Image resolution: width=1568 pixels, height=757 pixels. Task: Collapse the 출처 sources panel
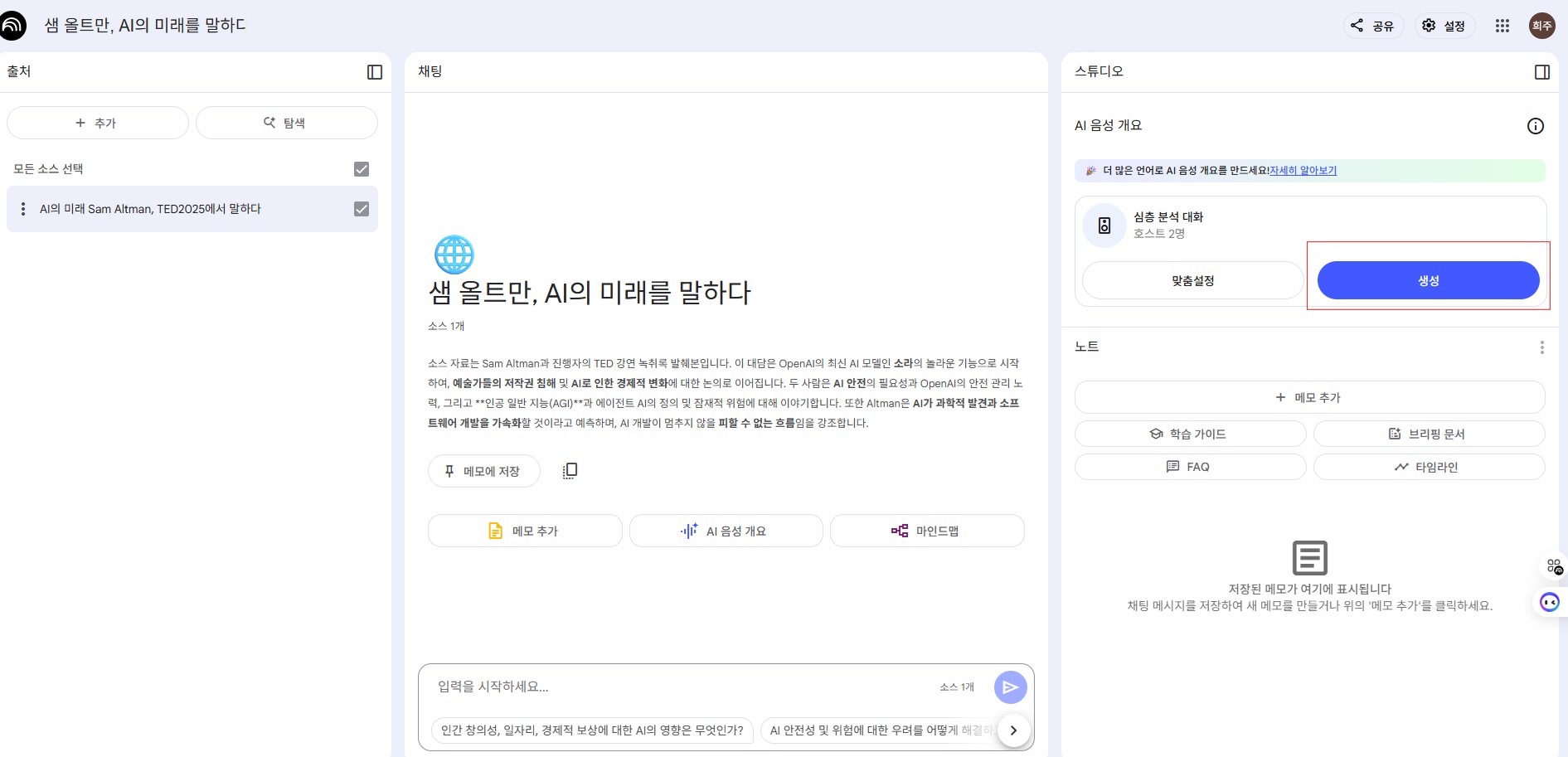(x=375, y=72)
